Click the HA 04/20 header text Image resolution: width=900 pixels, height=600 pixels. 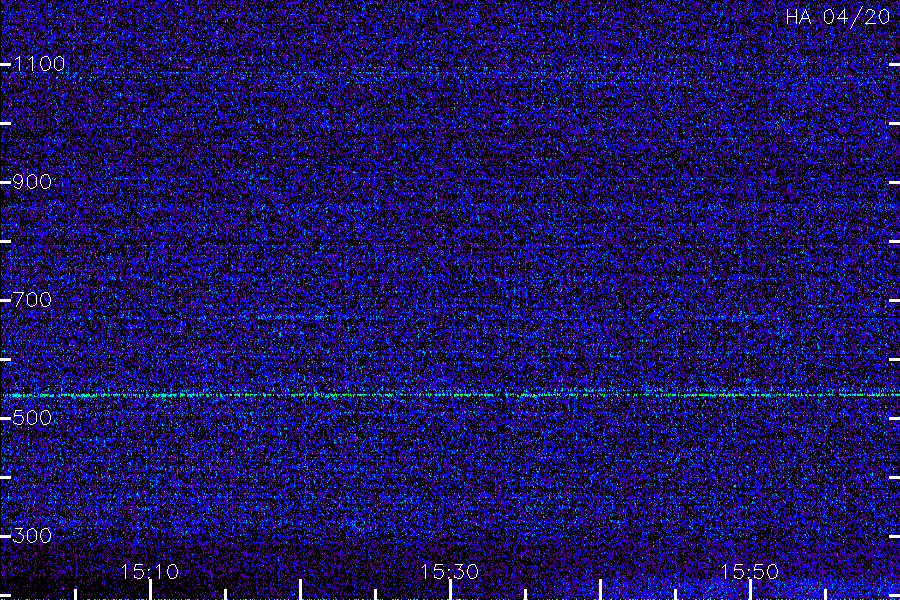(x=838, y=17)
